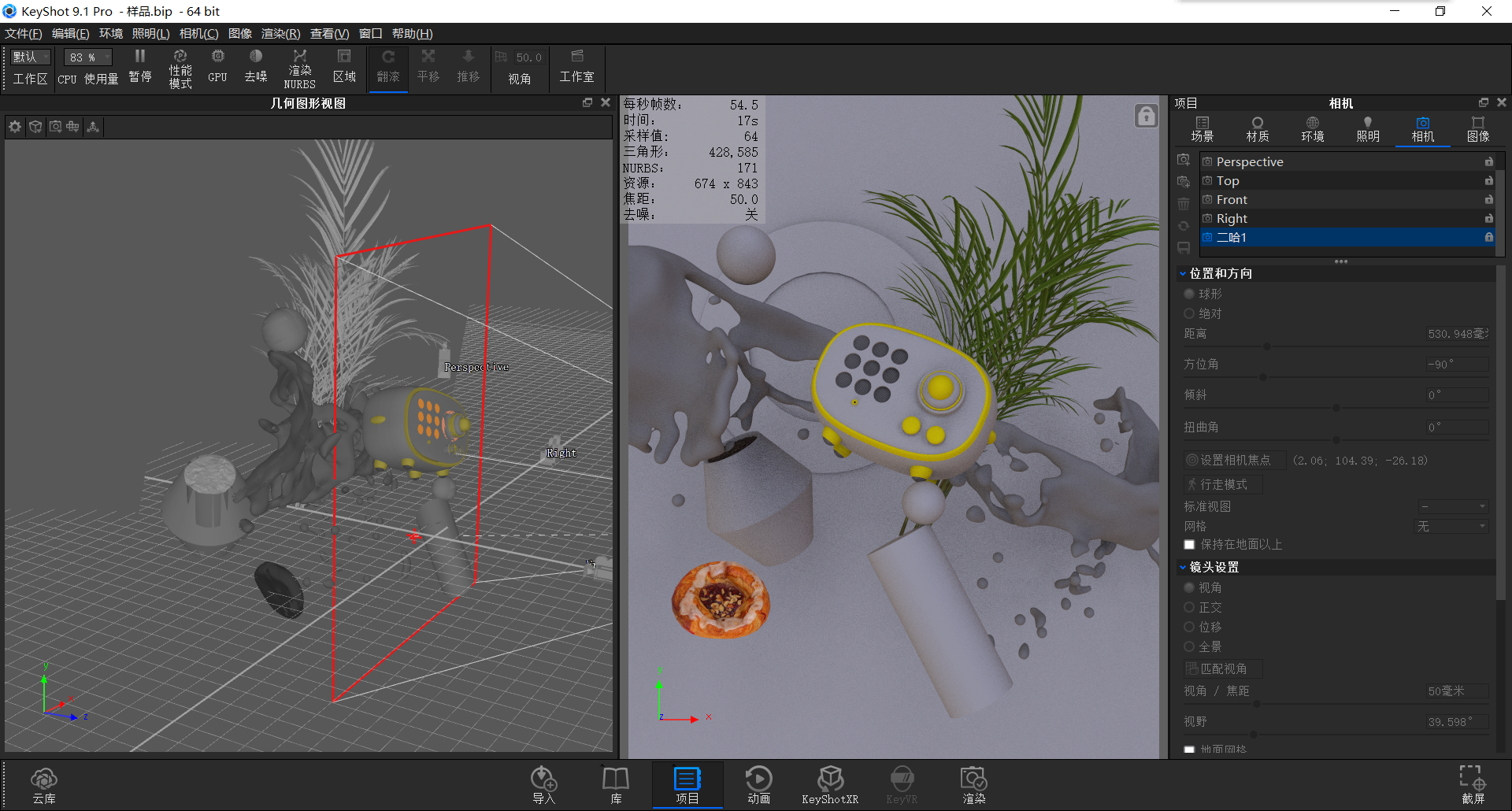Screen dimensions: 1512x811
Task: Click the 设置相机焦点 button
Action: [1233, 460]
